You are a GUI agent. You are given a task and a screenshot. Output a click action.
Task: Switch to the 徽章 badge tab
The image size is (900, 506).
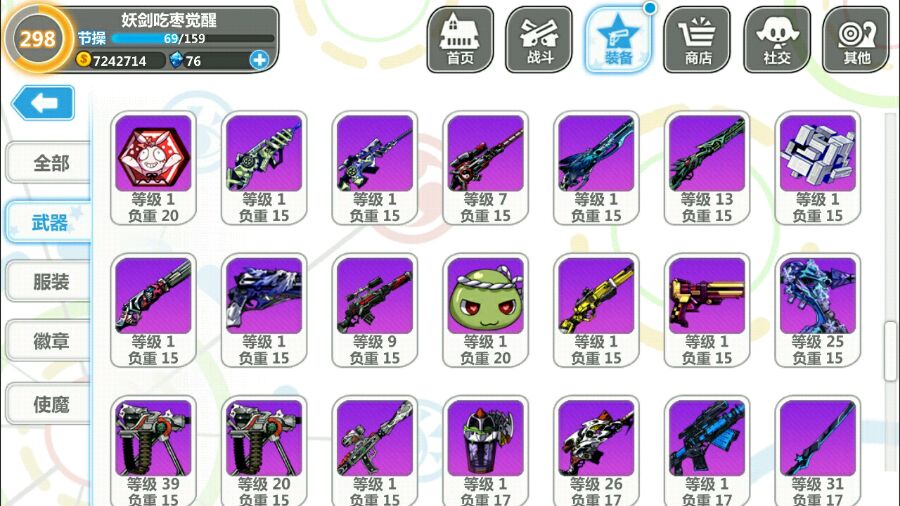(48, 341)
